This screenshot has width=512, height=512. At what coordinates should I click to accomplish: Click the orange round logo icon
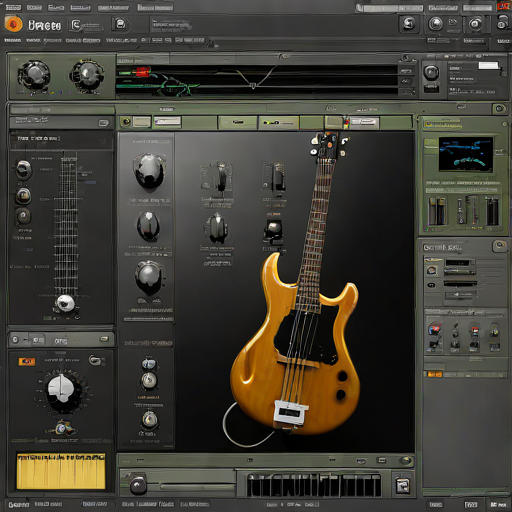point(14,24)
